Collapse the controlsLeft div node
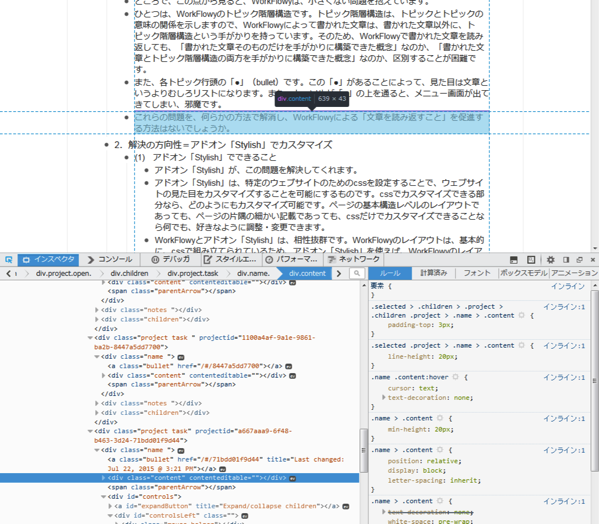 click(x=110, y=516)
